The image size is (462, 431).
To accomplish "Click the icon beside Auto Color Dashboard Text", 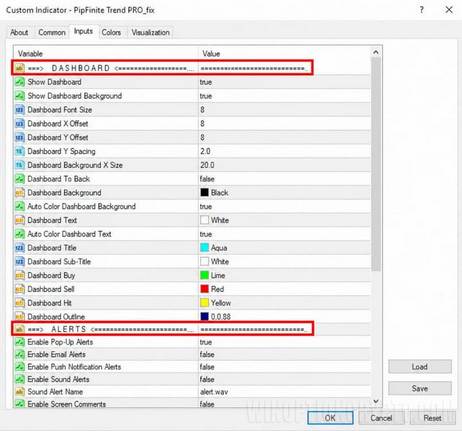I will point(20,234).
